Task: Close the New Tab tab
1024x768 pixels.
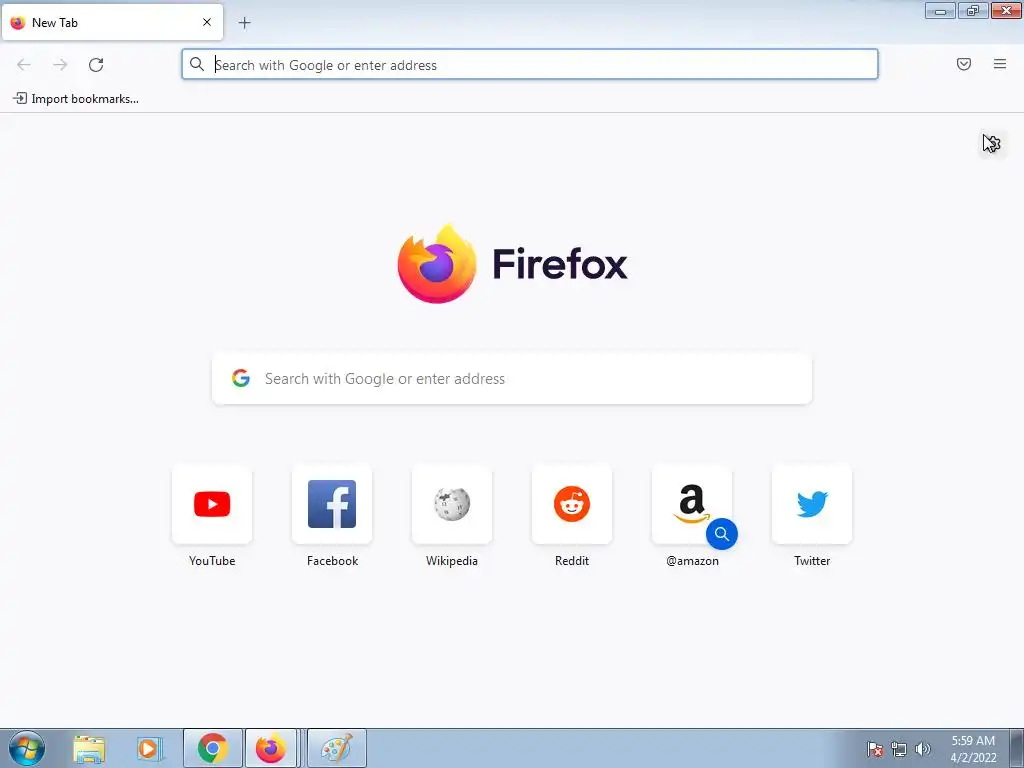Action: click(x=207, y=22)
